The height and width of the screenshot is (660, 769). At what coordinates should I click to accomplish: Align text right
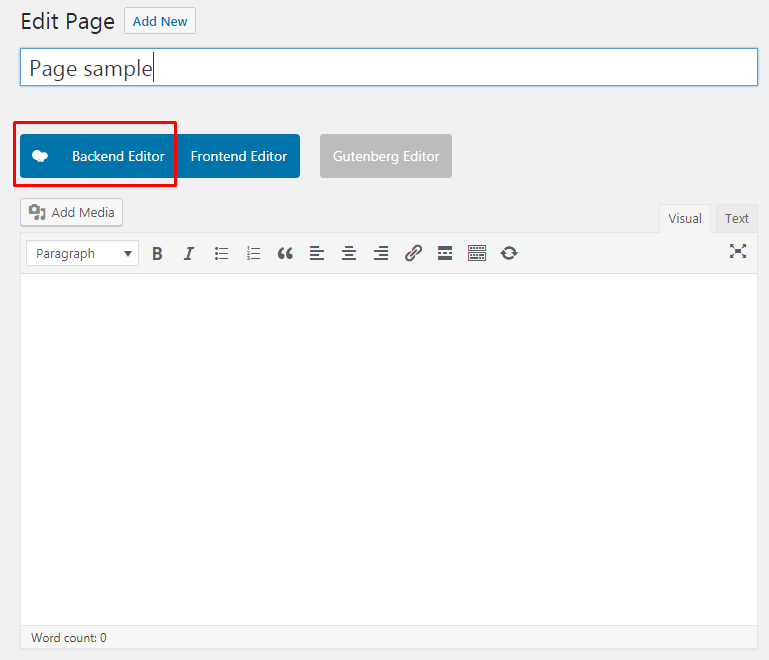381,254
